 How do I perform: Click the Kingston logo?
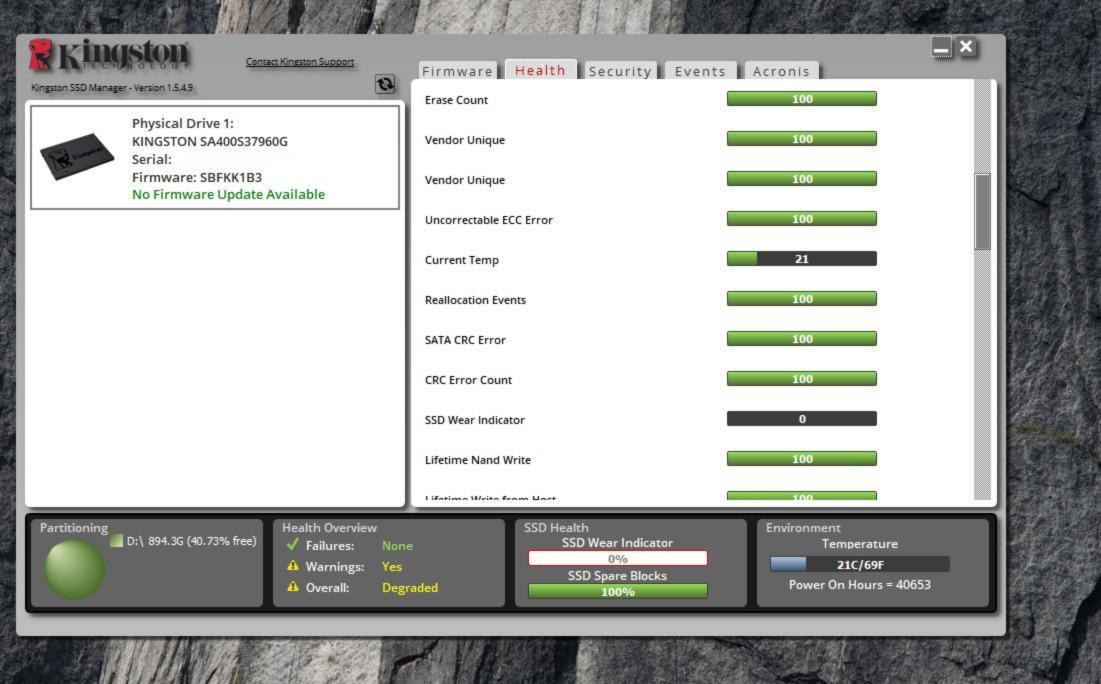tap(110, 55)
